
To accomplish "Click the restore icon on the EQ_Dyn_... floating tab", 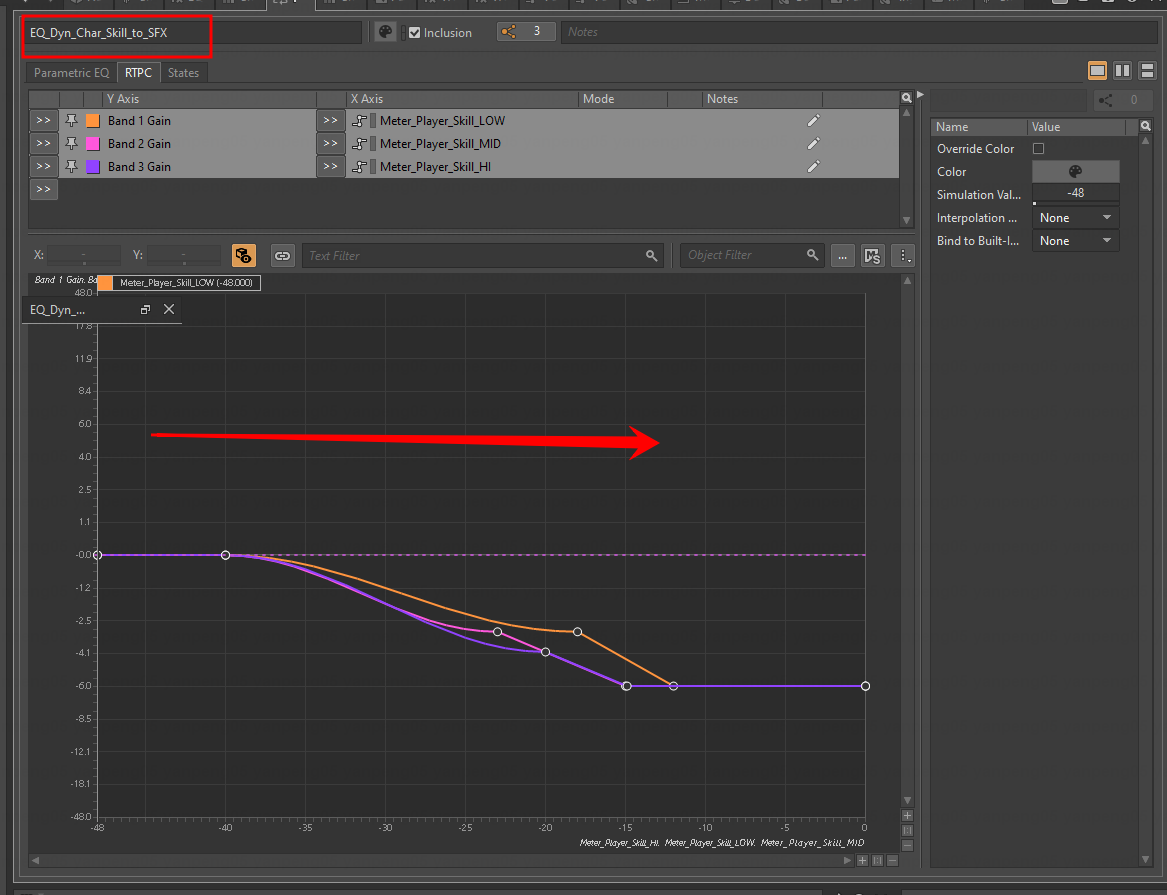I will pyautogui.click(x=145, y=309).
